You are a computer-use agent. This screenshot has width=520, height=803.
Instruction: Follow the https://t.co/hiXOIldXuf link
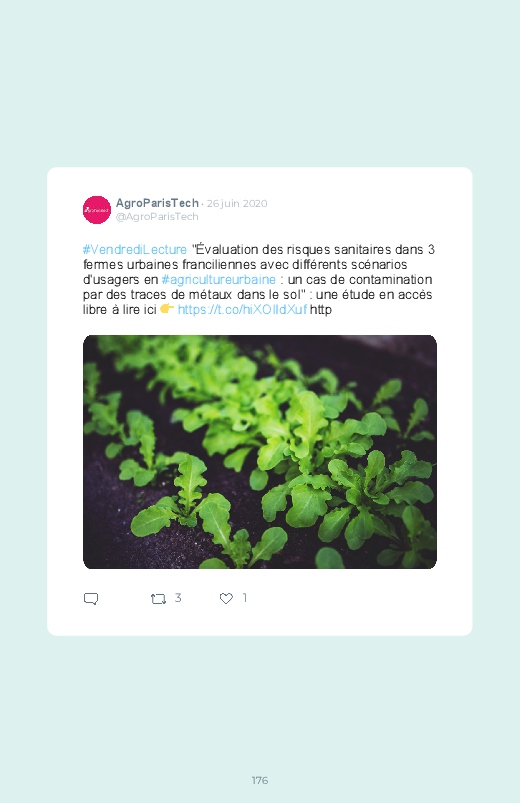click(242, 309)
